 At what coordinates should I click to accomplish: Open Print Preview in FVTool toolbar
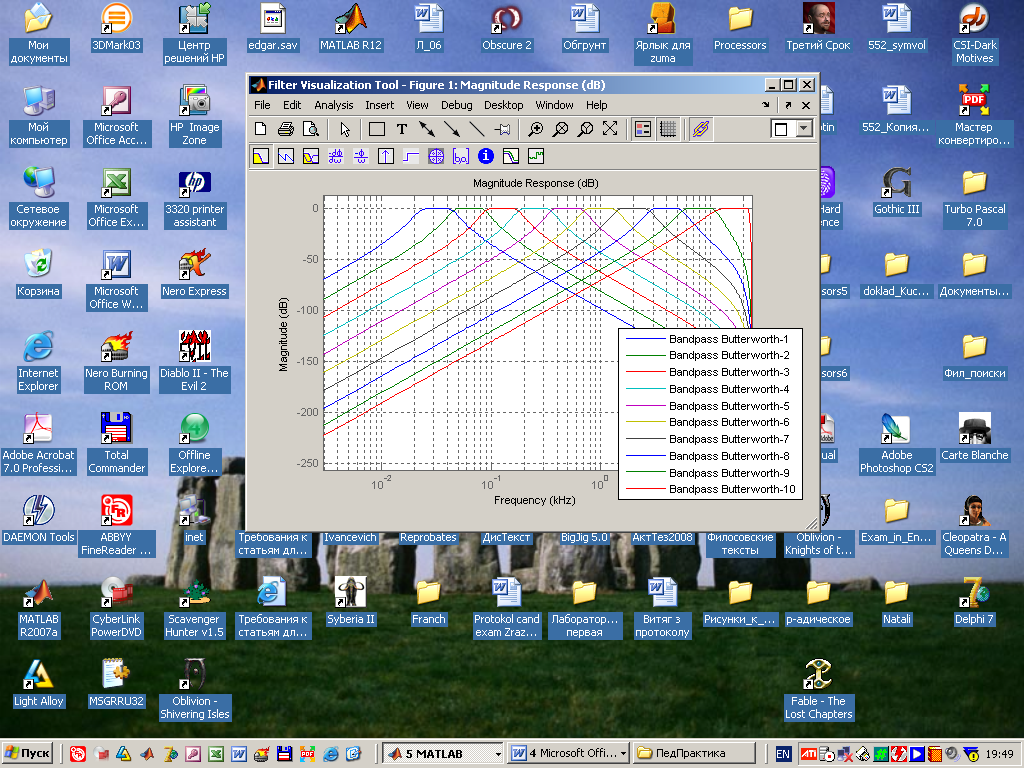(x=311, y=129)
